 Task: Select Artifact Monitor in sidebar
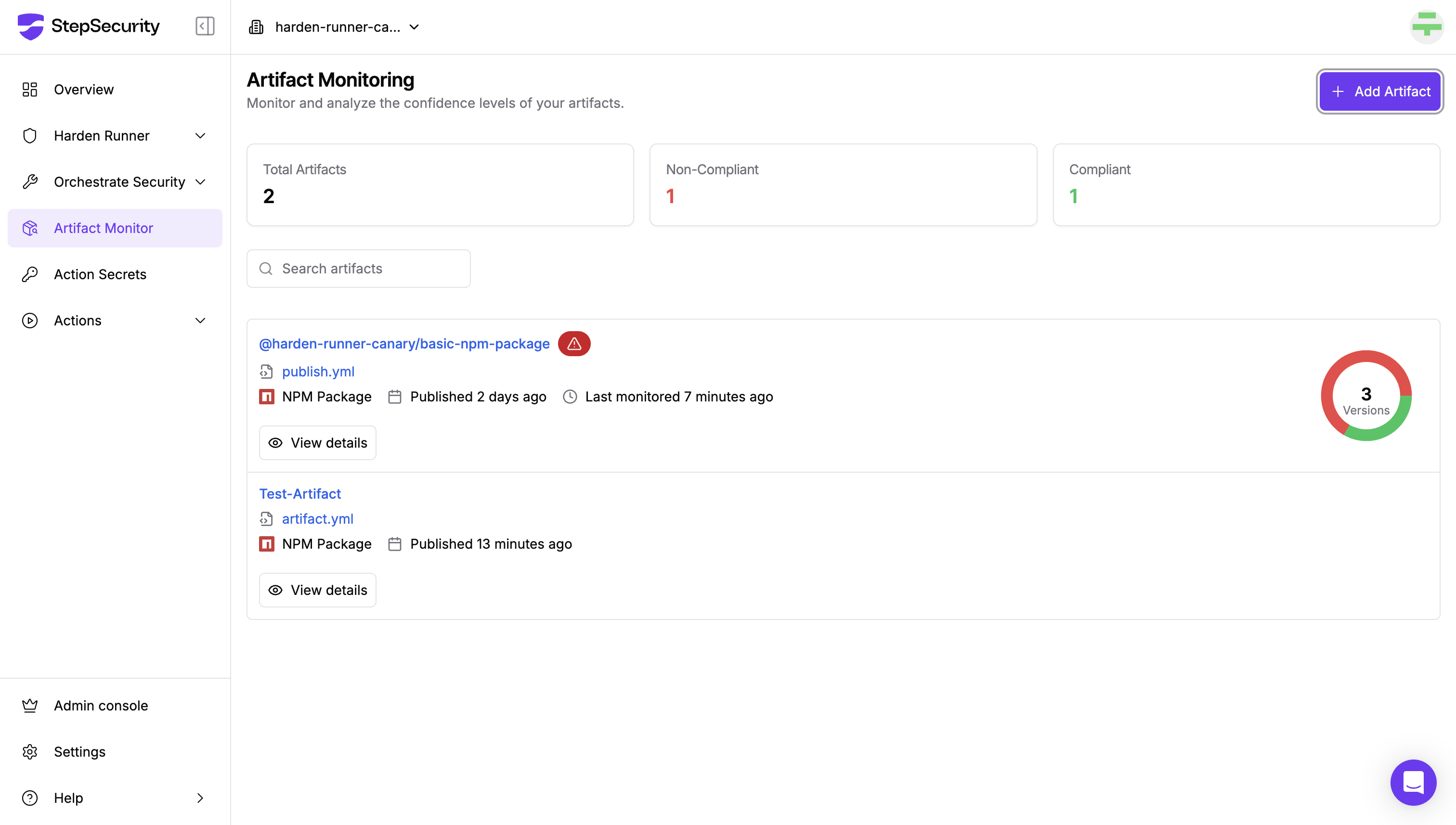click(x=103, y=228)
